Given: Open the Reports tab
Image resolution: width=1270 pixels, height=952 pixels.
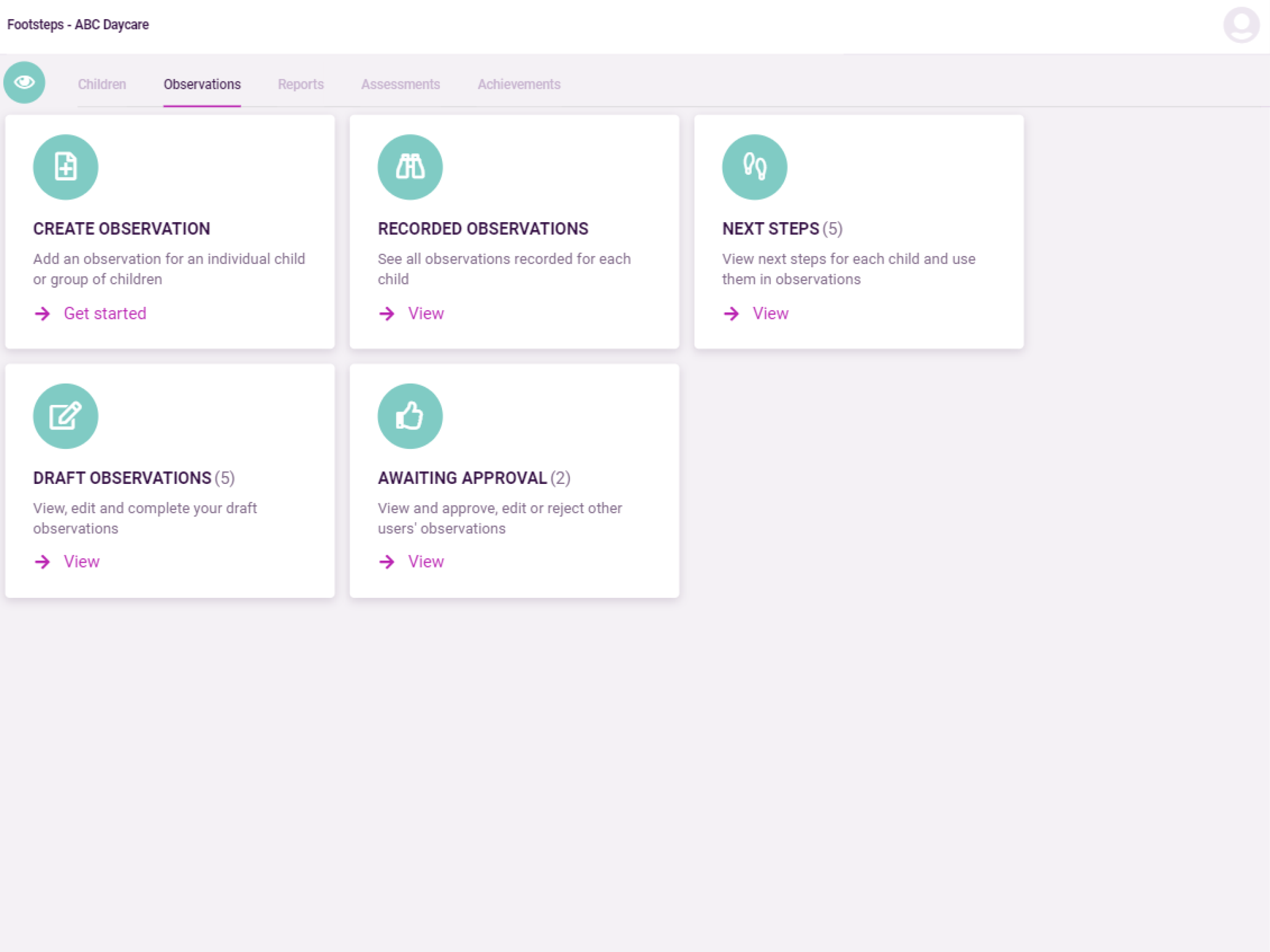Looking at the screenshot, I should tap(301, 85).
